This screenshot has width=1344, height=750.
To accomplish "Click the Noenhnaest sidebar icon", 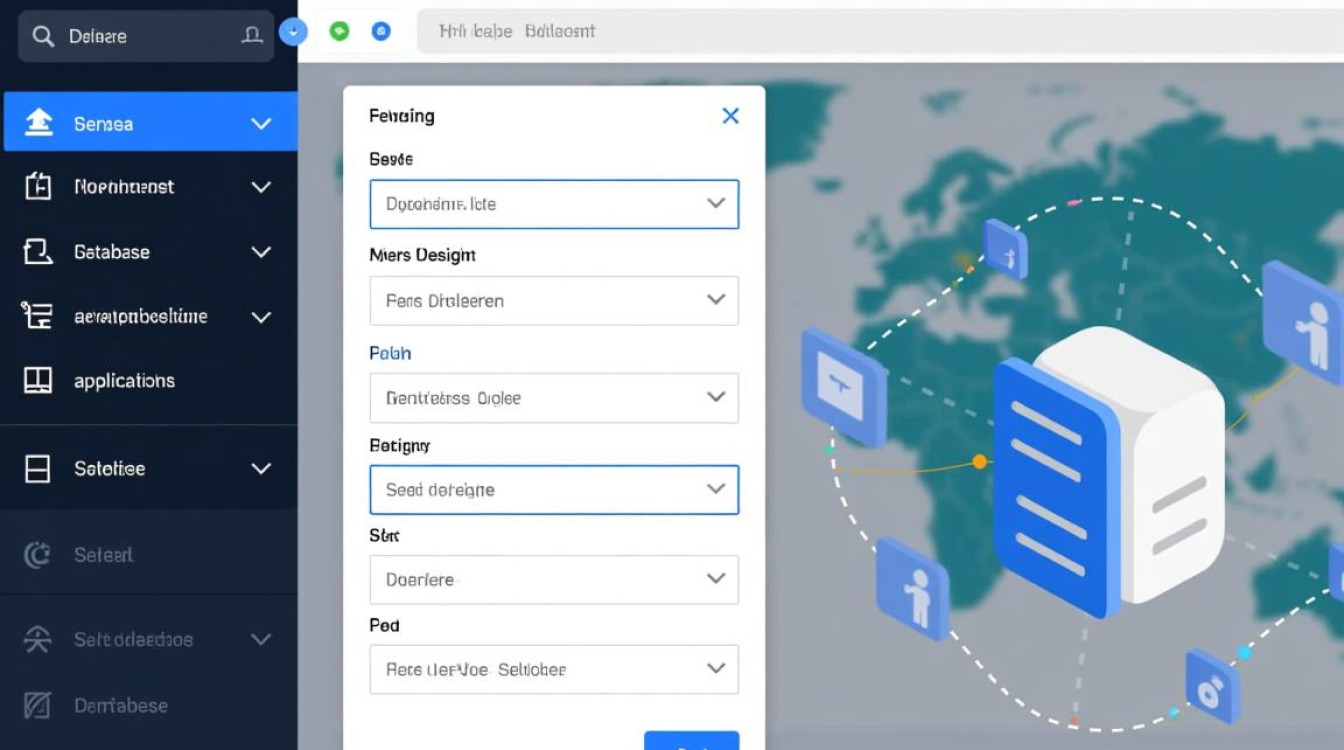I will [38, 186].
